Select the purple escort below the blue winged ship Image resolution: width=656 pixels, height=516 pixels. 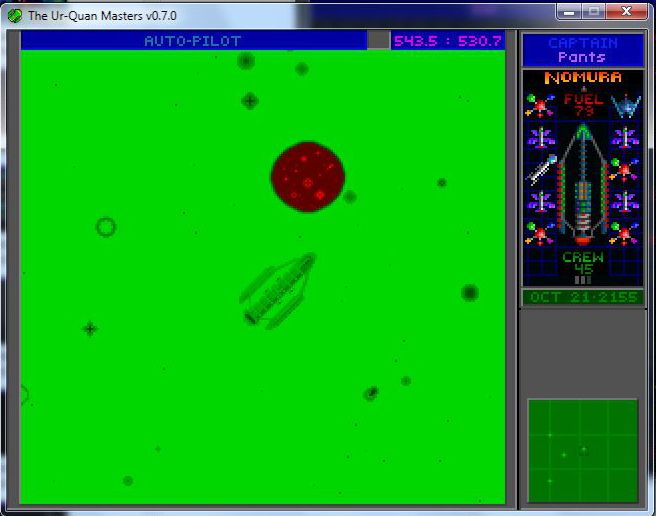pyautogui.click(x=625, y=138)
